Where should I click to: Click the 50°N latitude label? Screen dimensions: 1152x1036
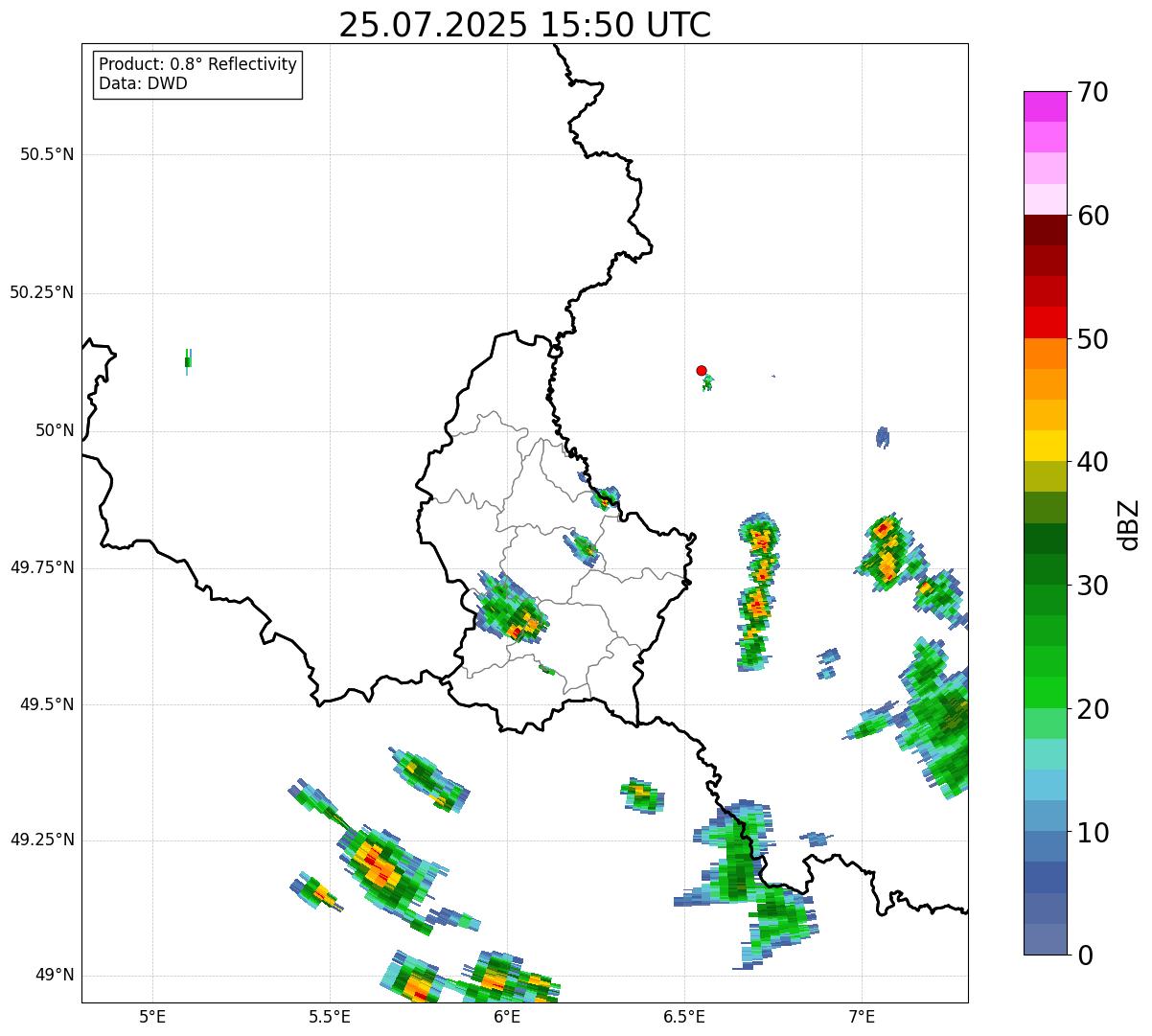(x=55, y=430)
